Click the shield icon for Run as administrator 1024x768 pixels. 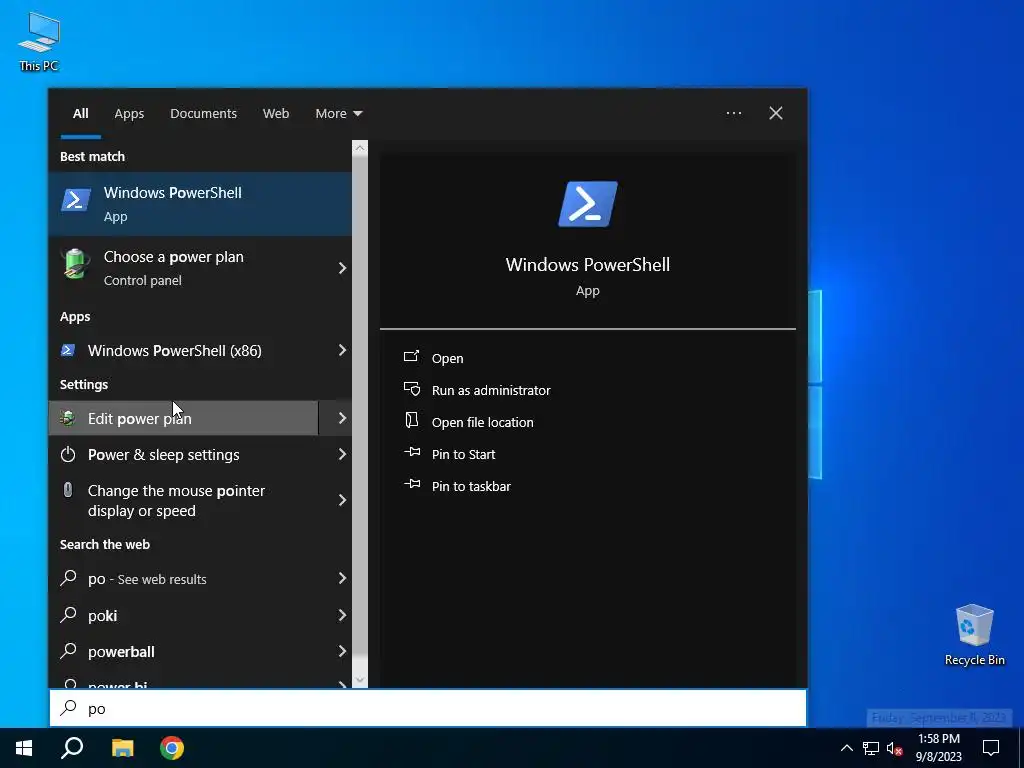click(x=411, y=389)
